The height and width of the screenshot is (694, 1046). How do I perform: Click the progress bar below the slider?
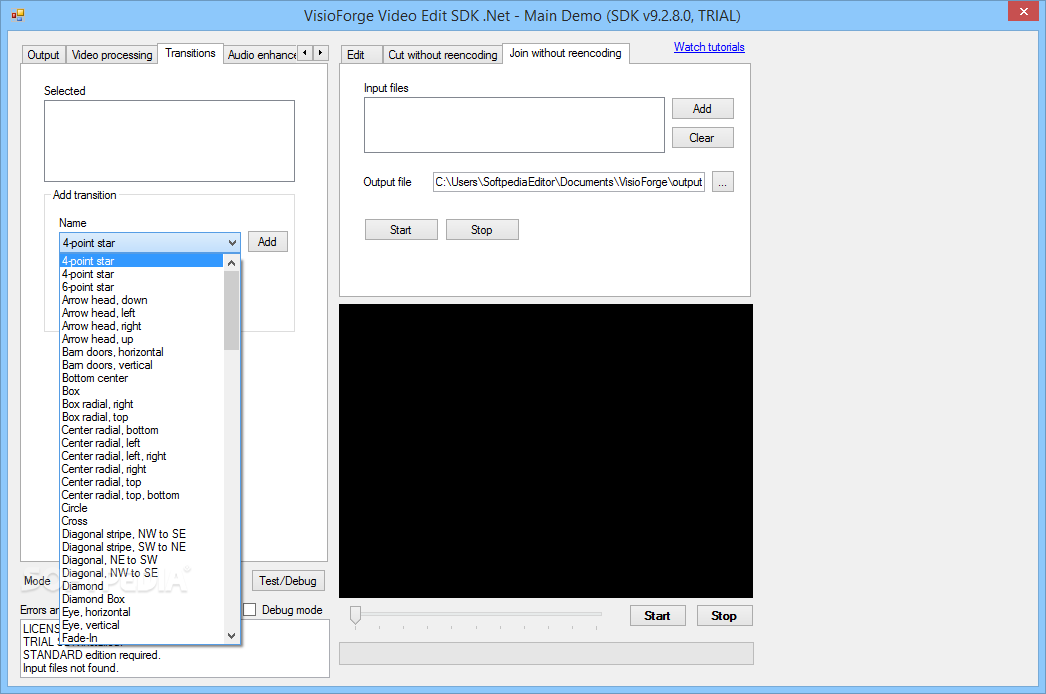coord(546,653)
